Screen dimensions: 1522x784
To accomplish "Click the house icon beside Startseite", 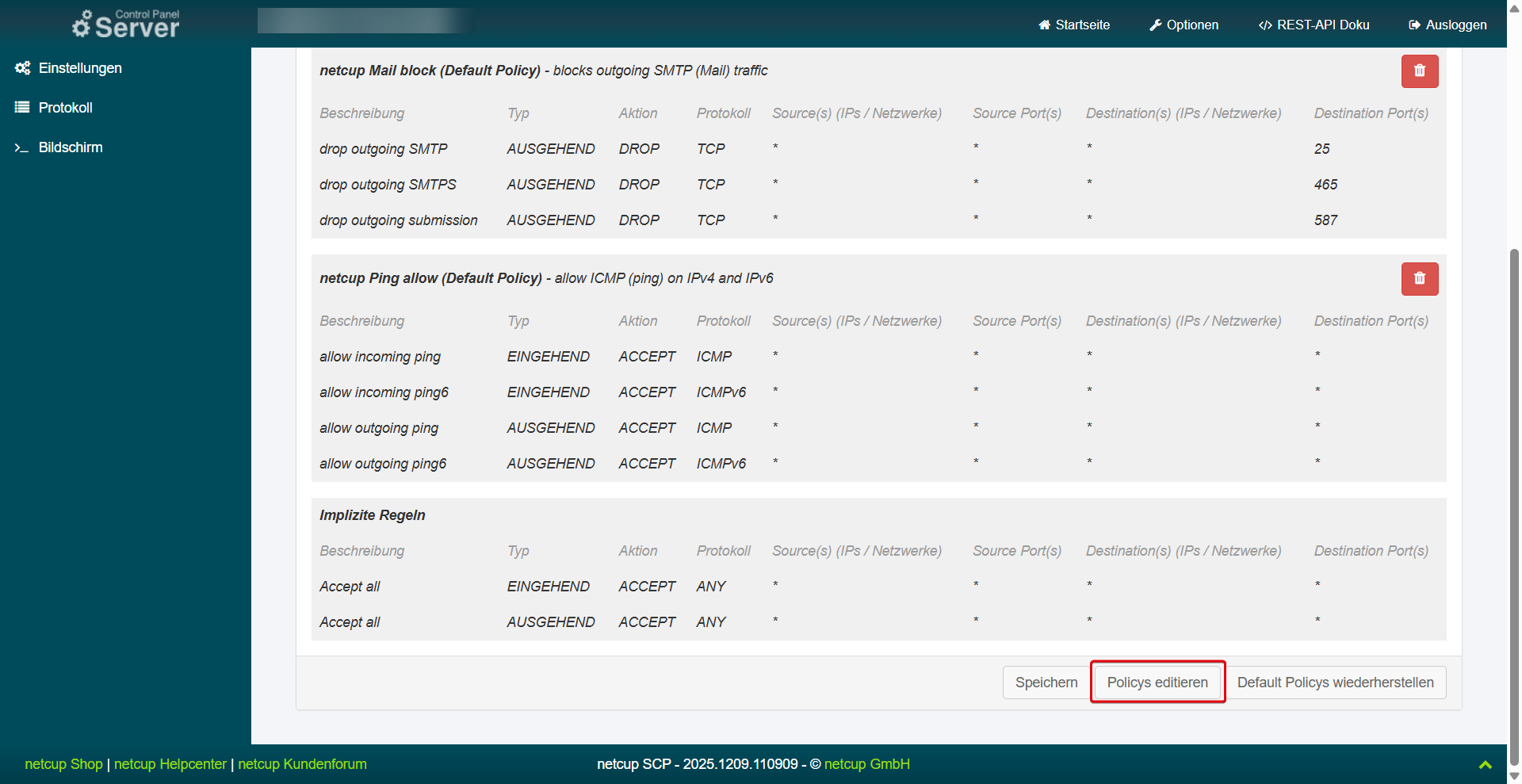I will pos(1044,25).
